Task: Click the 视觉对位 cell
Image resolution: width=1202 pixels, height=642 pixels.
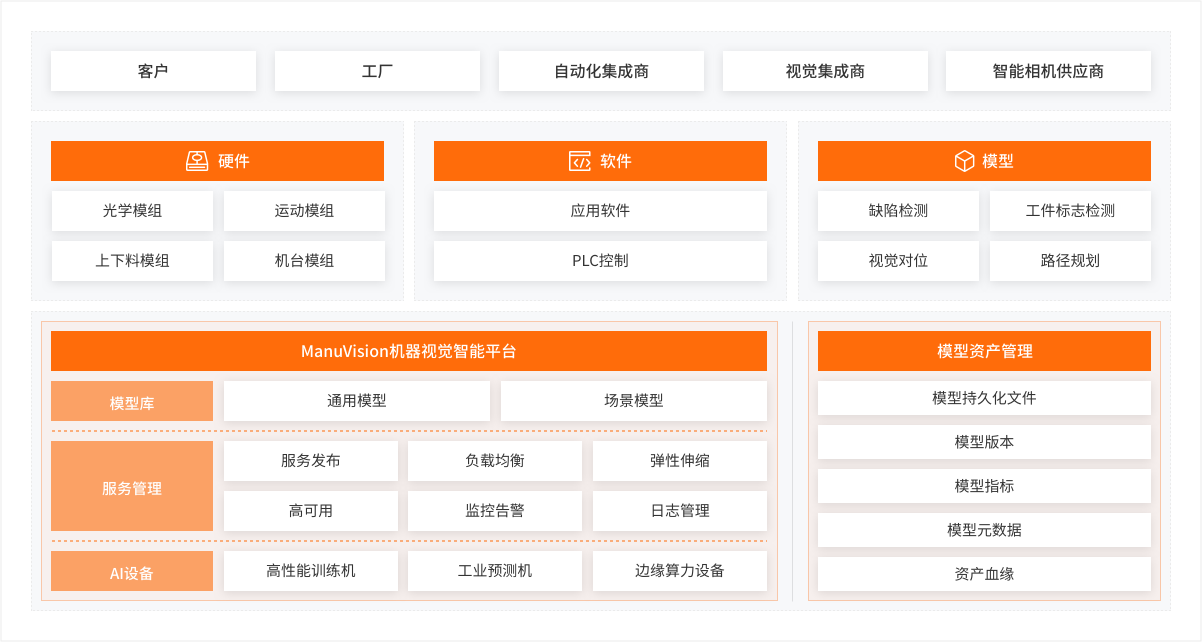Action: click(899, 261)
